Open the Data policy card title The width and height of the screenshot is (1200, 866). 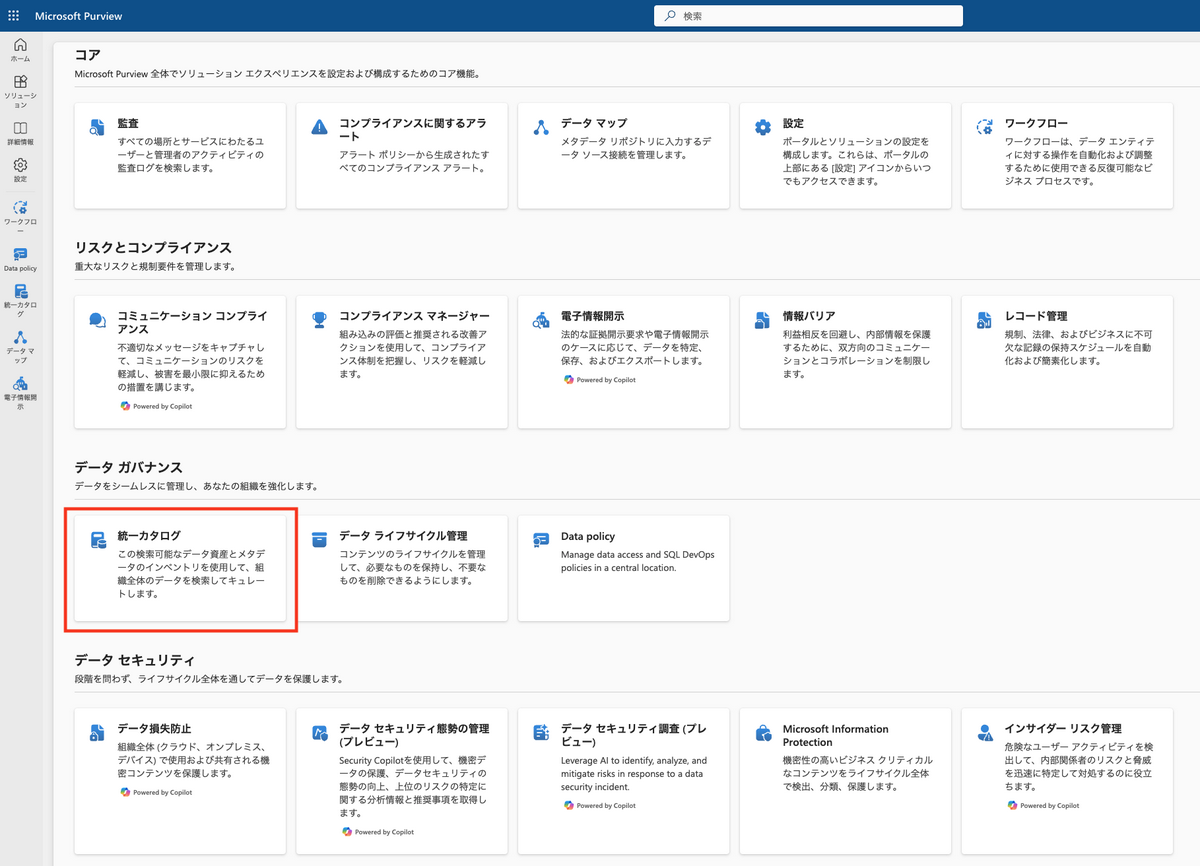point(588,536)
